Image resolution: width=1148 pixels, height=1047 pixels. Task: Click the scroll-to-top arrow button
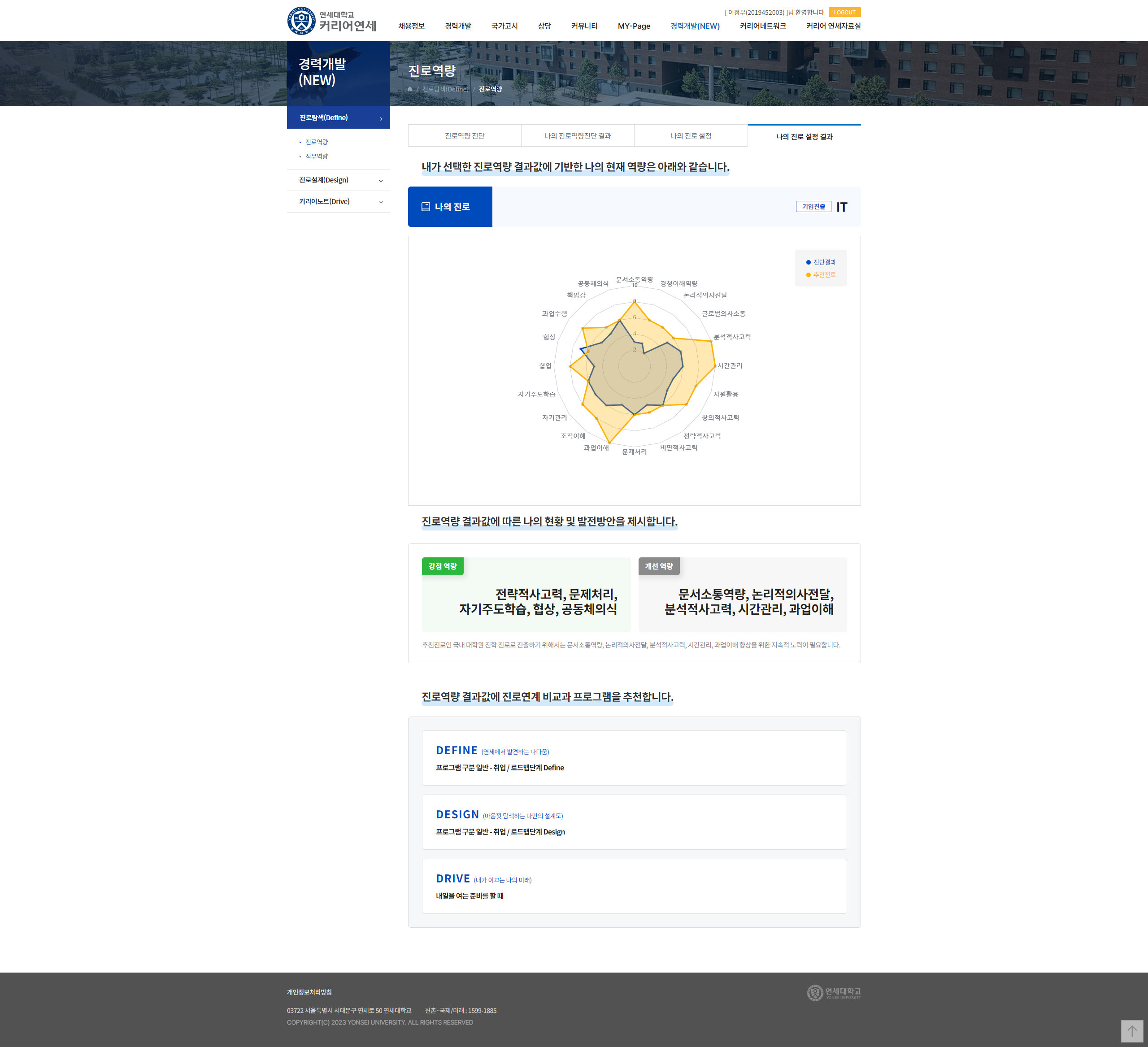(1131, 1031)
